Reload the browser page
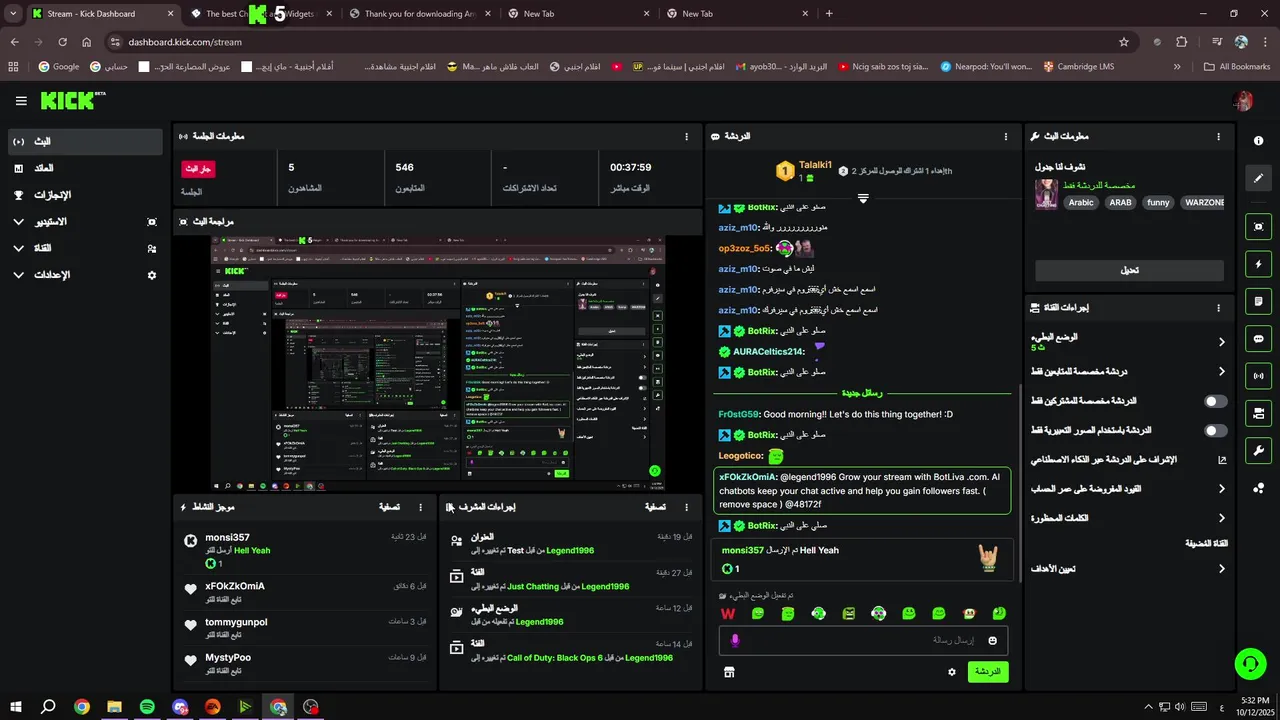1280x720 pixels. point(62,42)
